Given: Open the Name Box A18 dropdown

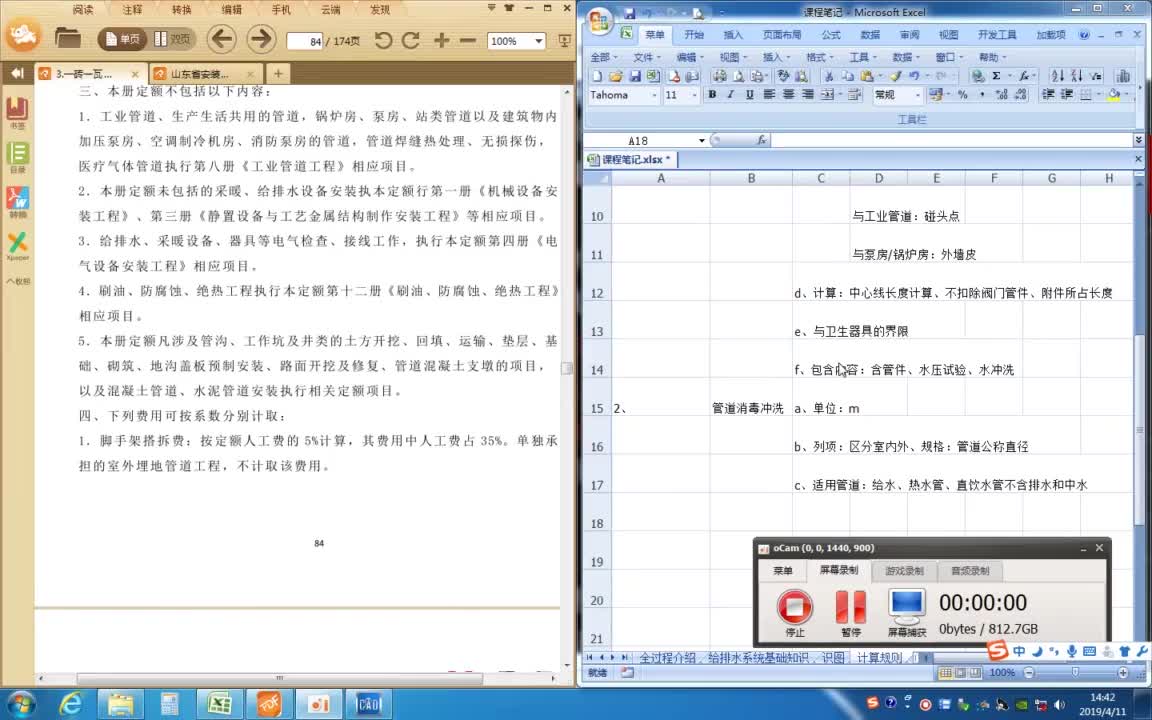Looking at the screenshot, I should point(702,140).
